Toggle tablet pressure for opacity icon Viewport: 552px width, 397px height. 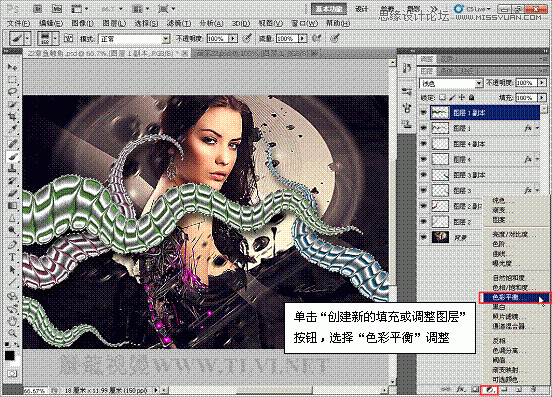pyautogui.click(x=247, y=38)
